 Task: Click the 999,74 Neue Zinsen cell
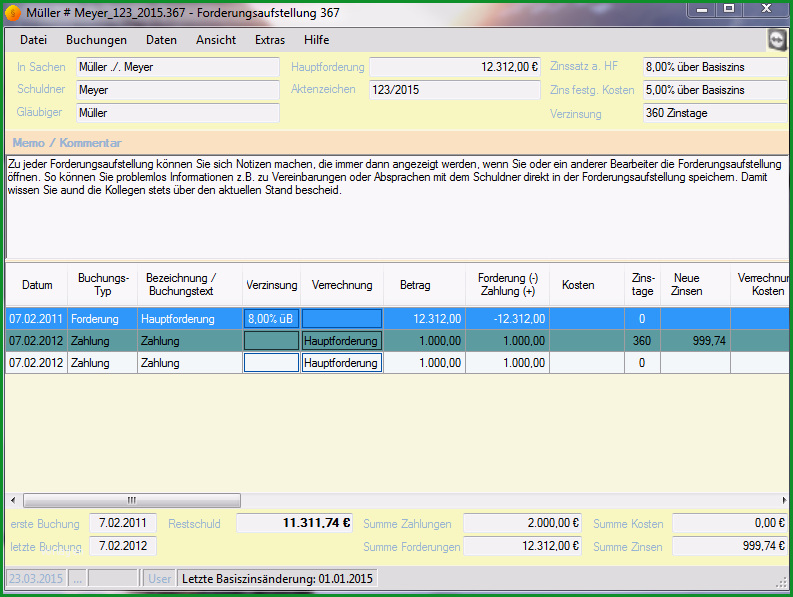pyautogui.click(x=695, y=341)
